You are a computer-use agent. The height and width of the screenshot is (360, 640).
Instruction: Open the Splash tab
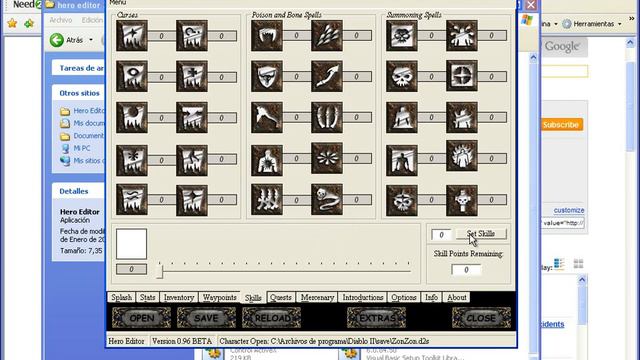coord(122,297)
